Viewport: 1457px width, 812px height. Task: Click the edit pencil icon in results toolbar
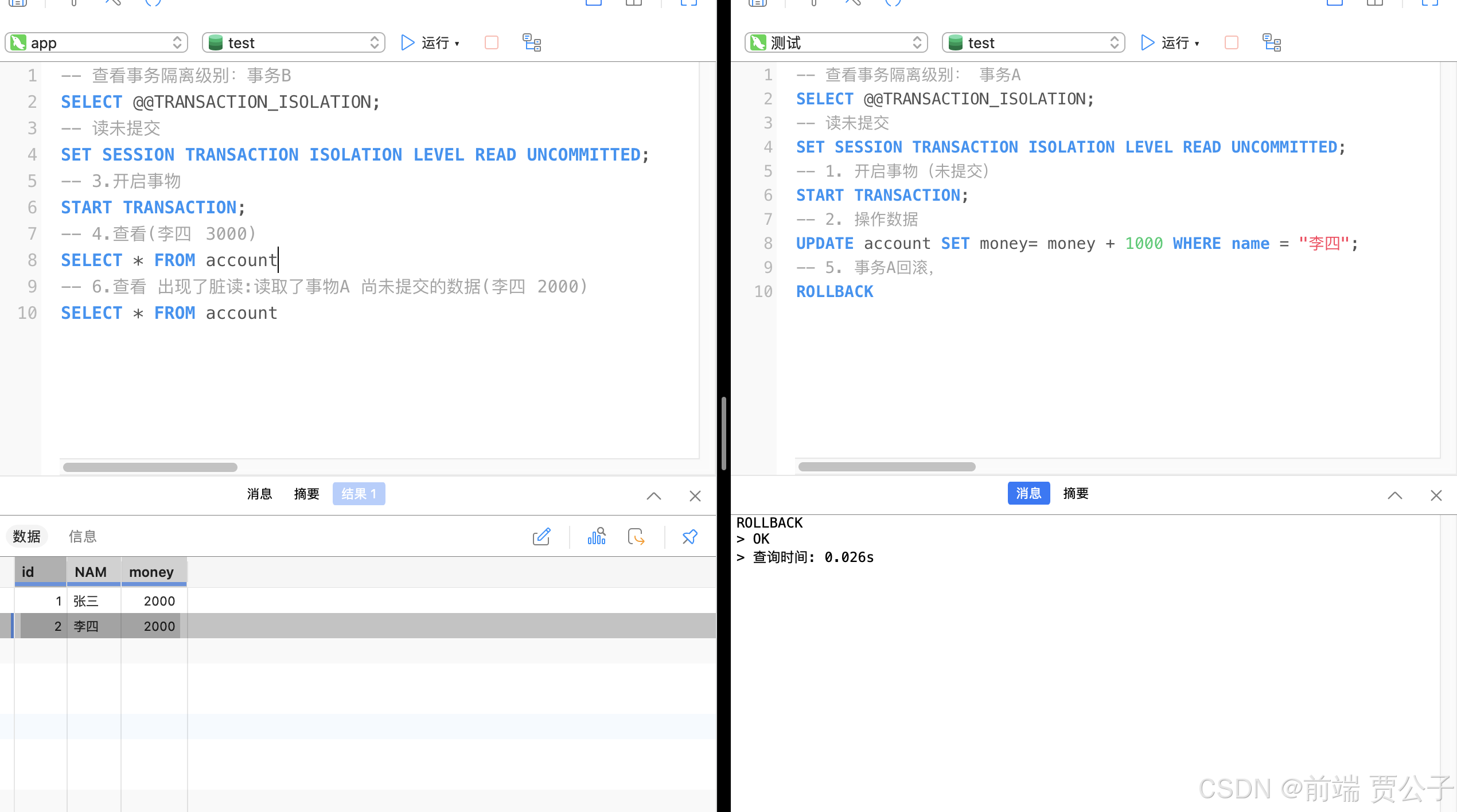click(541, 537)
